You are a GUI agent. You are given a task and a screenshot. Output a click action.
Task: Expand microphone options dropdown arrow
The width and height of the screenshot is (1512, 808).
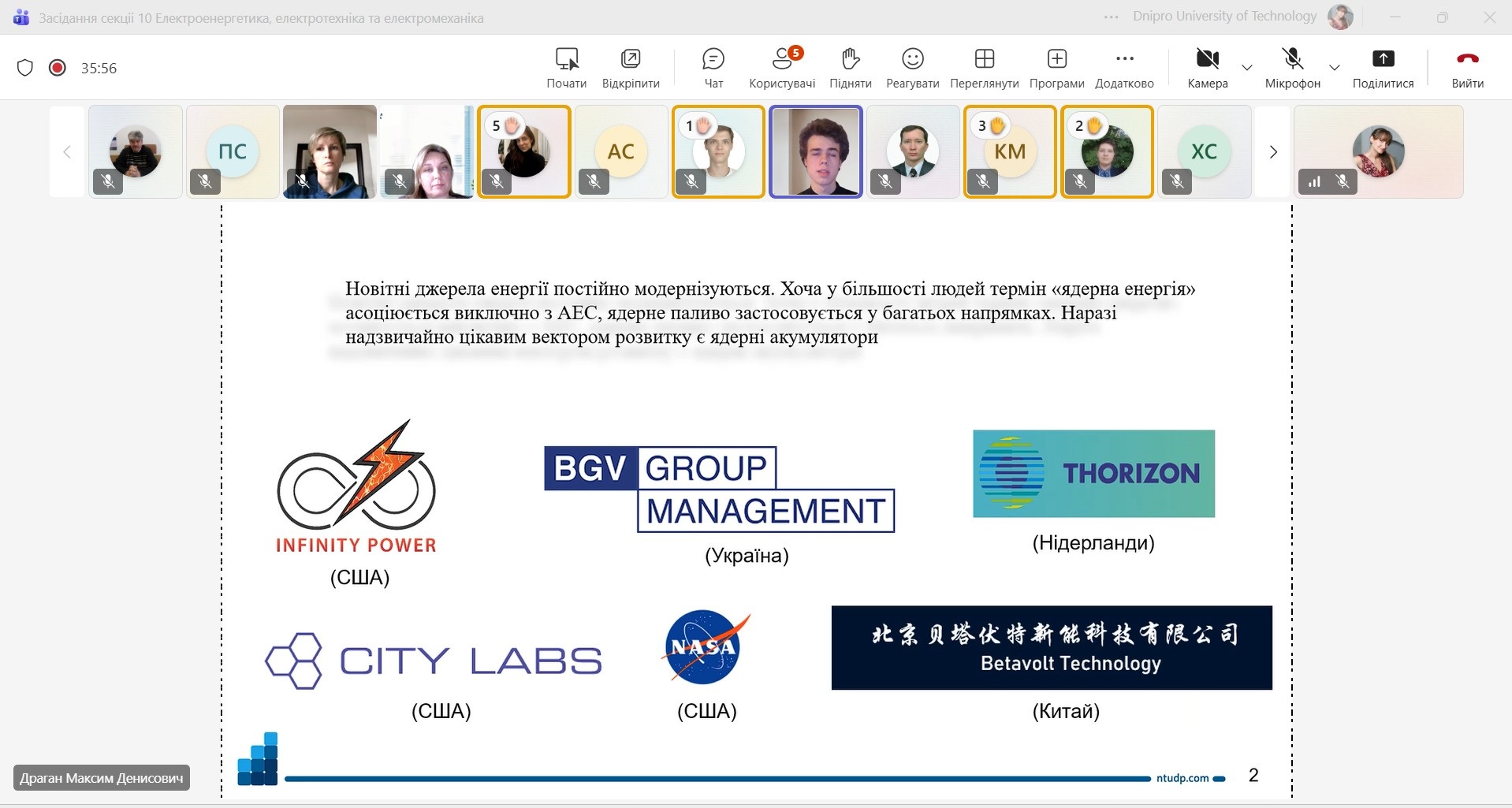click(1335, 68)
